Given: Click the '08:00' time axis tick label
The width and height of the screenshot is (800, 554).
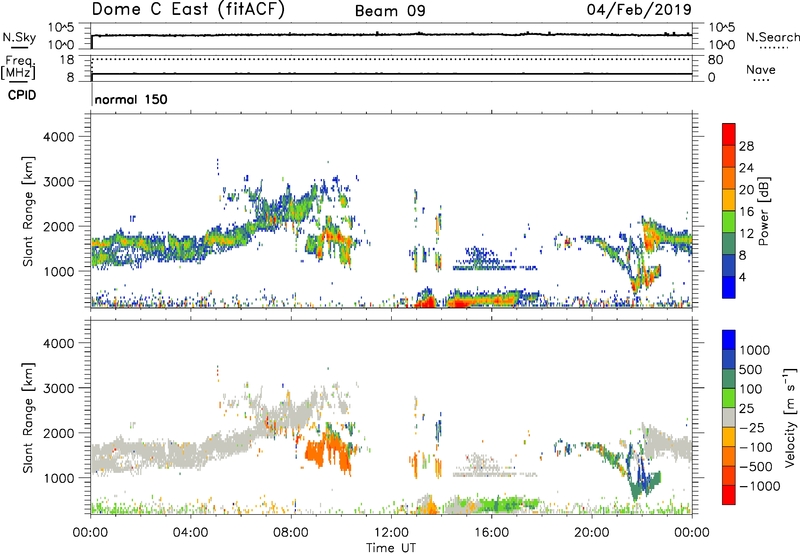Looking at the screenshot, I should (291, 533).
